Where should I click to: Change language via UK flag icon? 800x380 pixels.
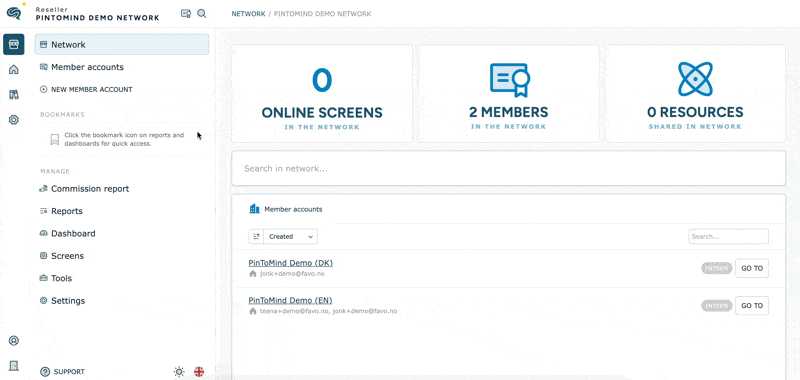pos(199,372)
